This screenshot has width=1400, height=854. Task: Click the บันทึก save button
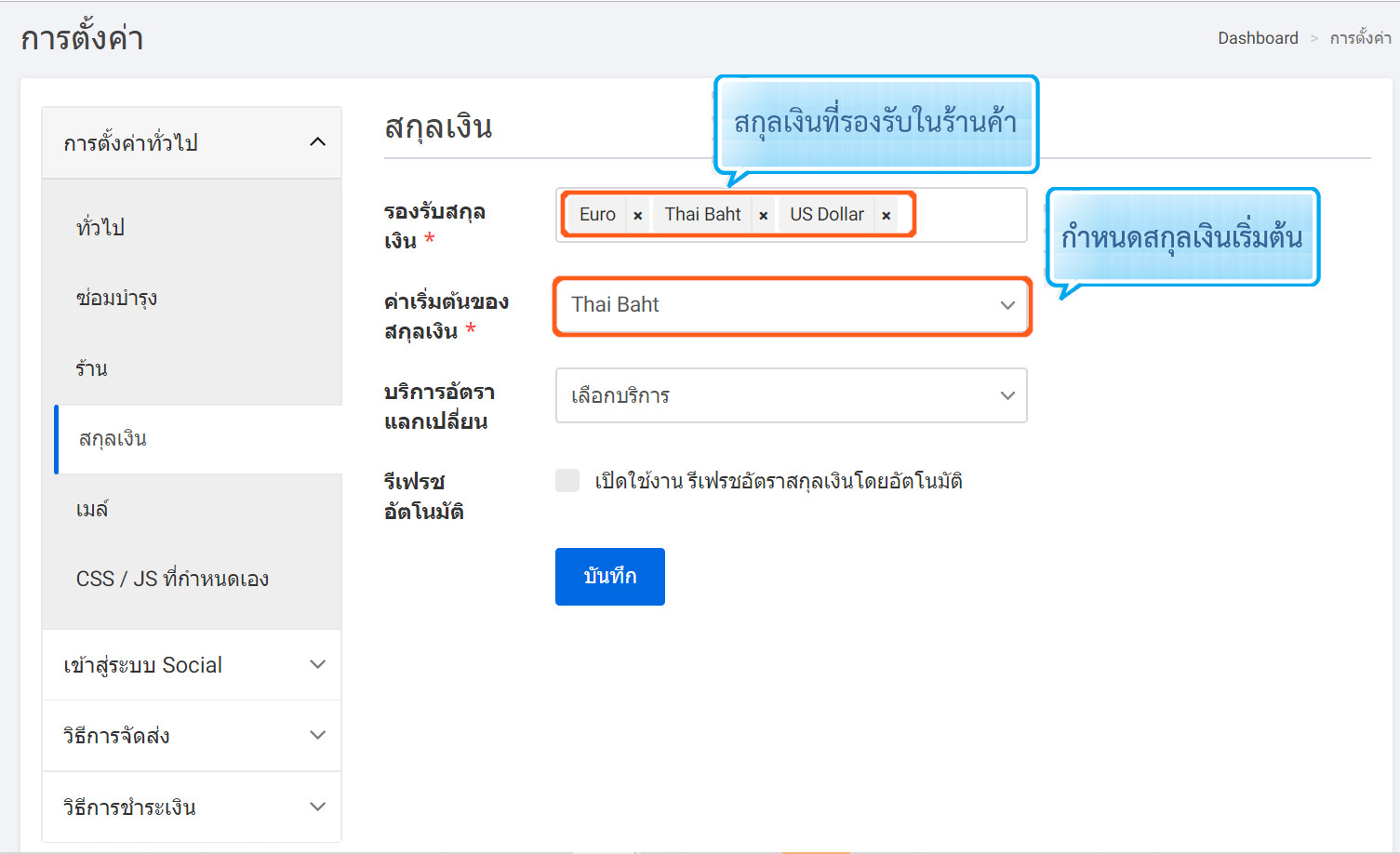pos(610,577)
